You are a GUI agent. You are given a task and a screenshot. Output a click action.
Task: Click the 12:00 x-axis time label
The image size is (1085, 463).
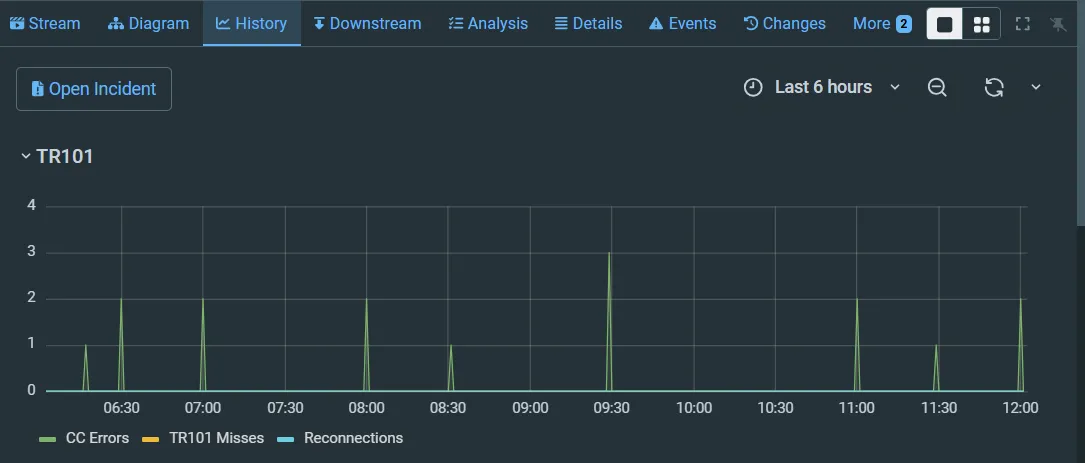click(x=1021, y=408)
